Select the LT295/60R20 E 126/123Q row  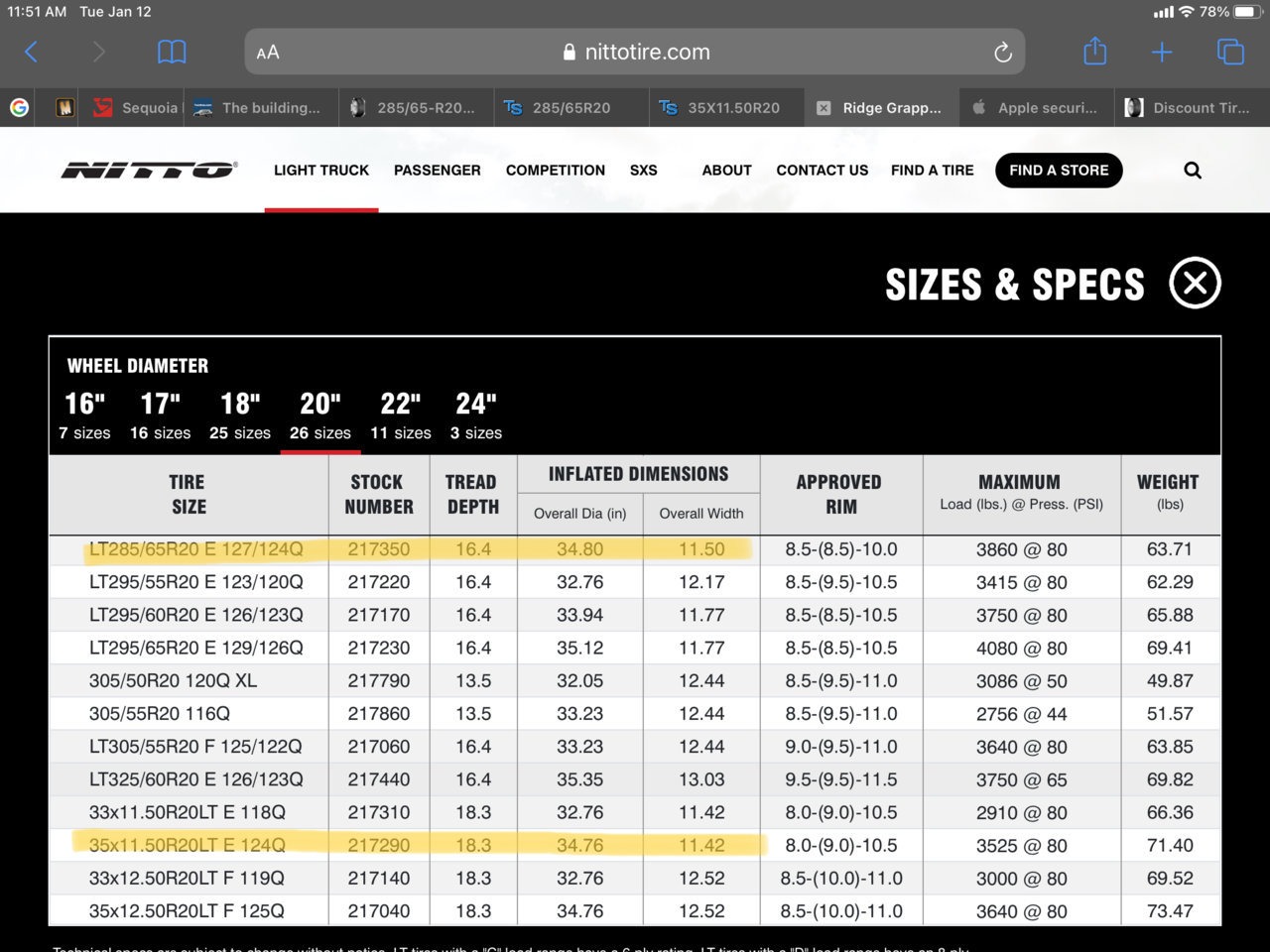click(635, 615)
